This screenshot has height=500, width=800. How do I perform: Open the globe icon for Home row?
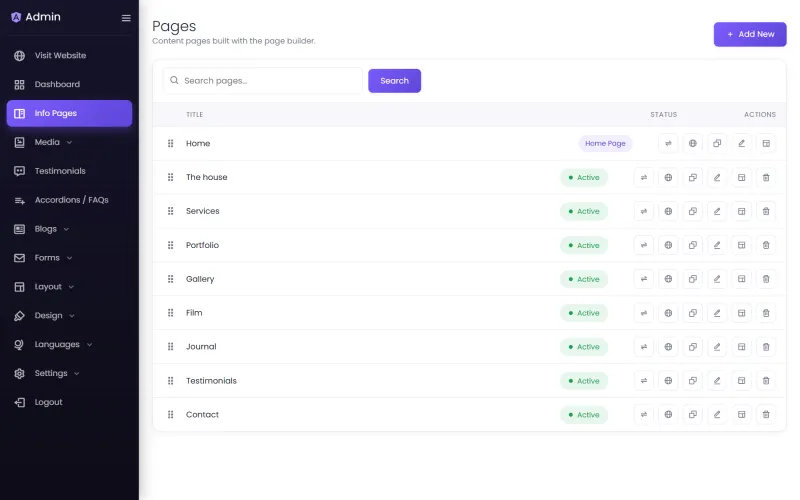692,143
